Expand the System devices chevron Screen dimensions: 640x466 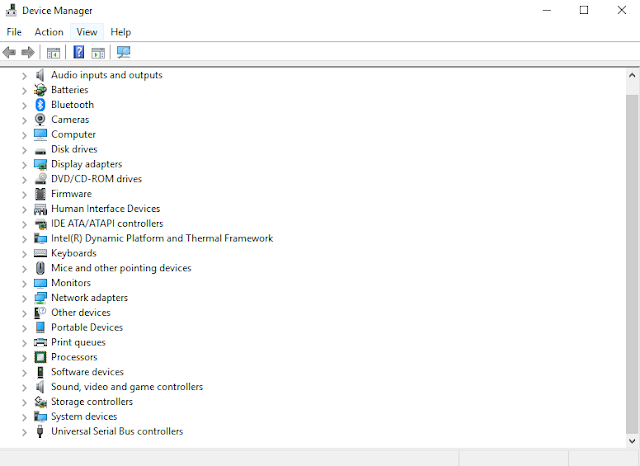pyautogui.click(x=24, y=417)
